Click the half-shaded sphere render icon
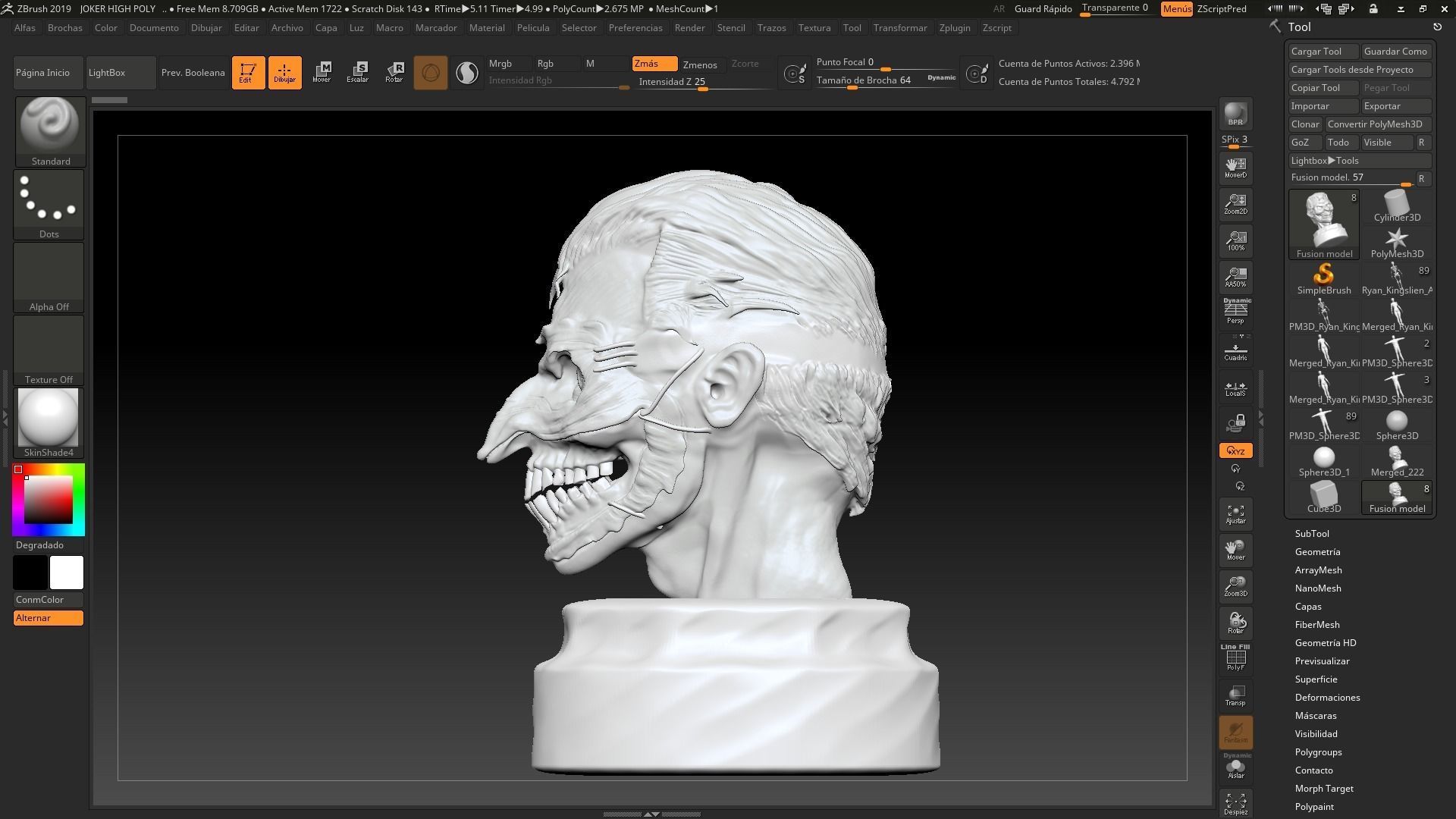 (467, 73)
